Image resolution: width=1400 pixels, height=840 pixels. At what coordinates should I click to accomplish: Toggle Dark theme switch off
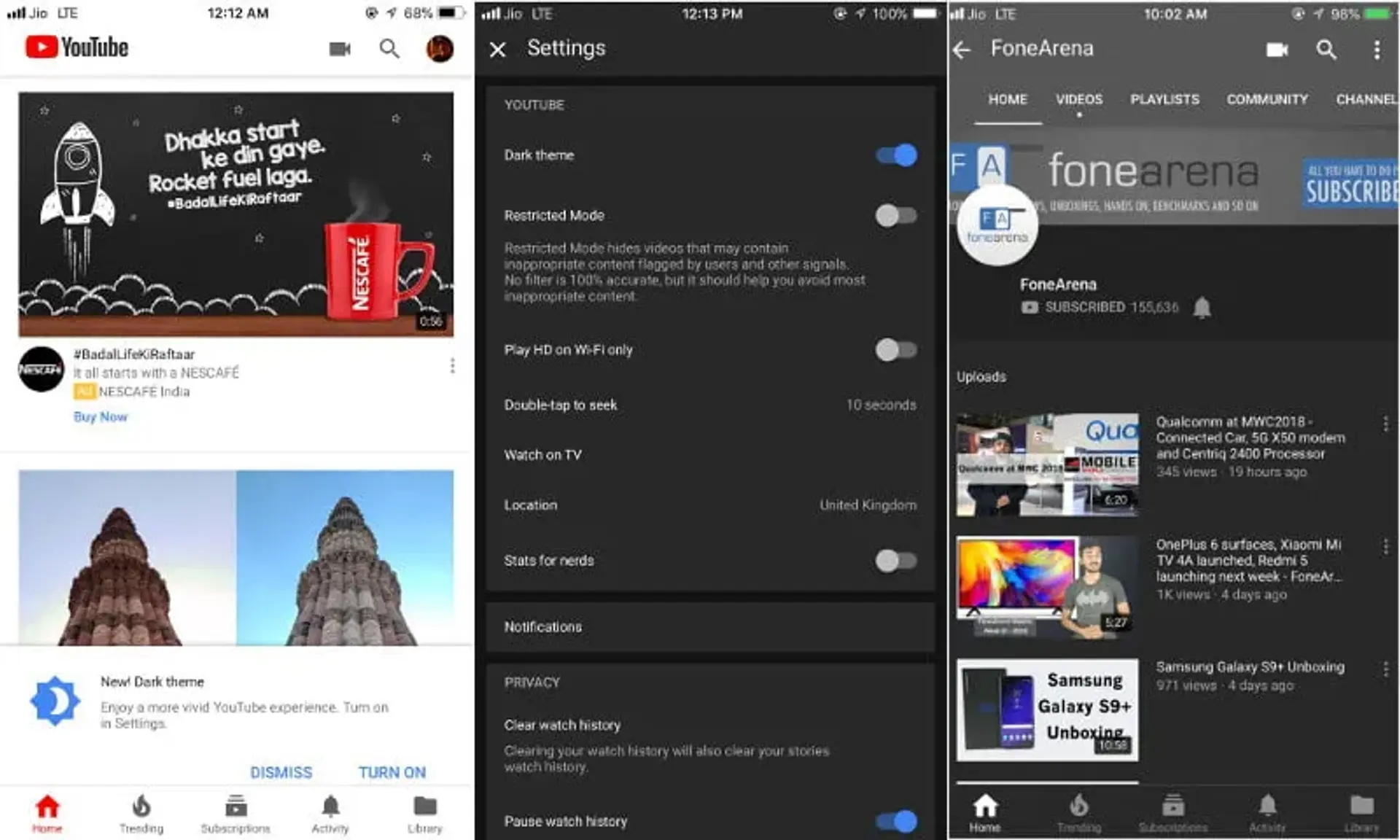pos(897,155)
